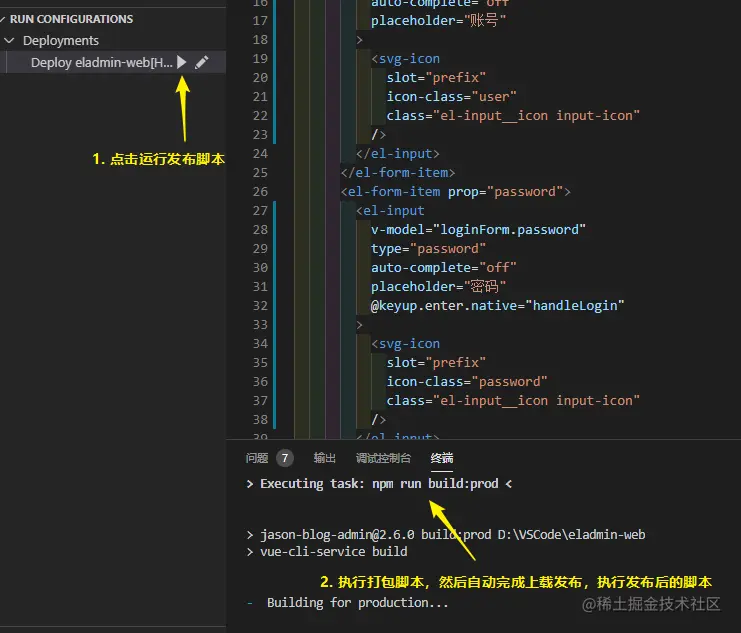
Task: Collapse the Deployments tree group
Action: pyautogui.click(x=9, y=41)
